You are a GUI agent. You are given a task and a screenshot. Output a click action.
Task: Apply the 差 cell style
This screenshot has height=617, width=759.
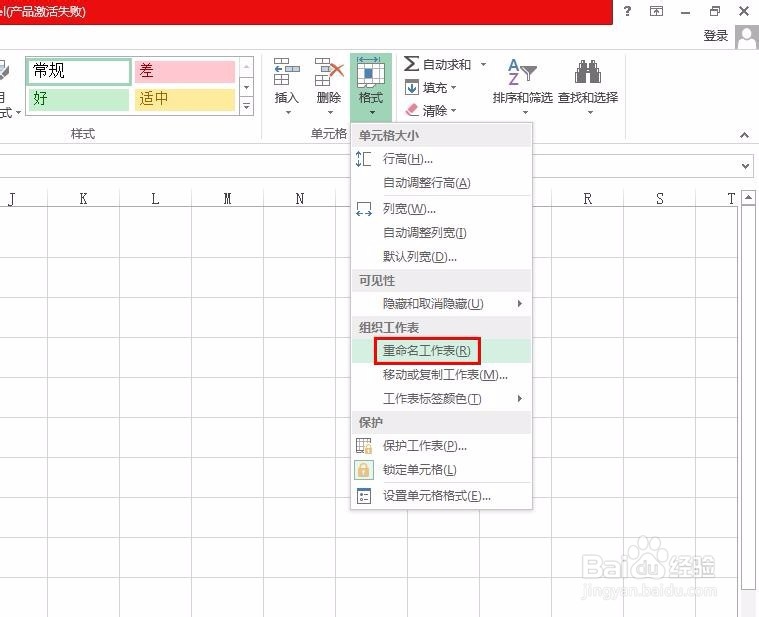[x=184, y=71]
